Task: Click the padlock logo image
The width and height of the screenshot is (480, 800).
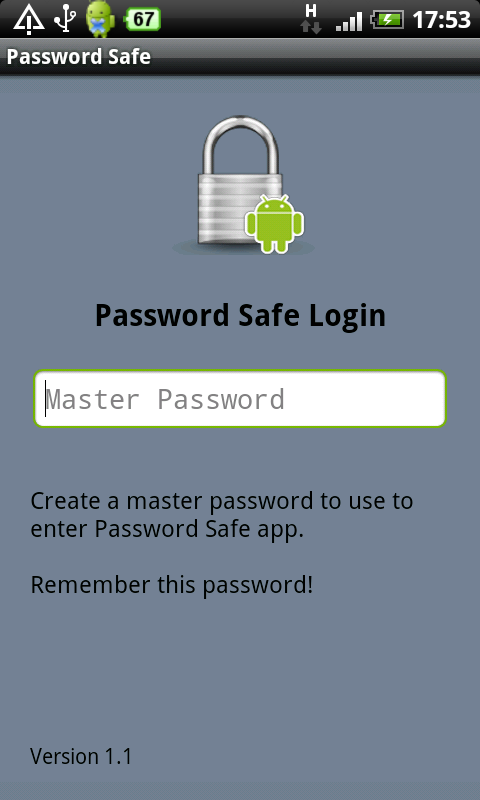Action: [244, 185]
